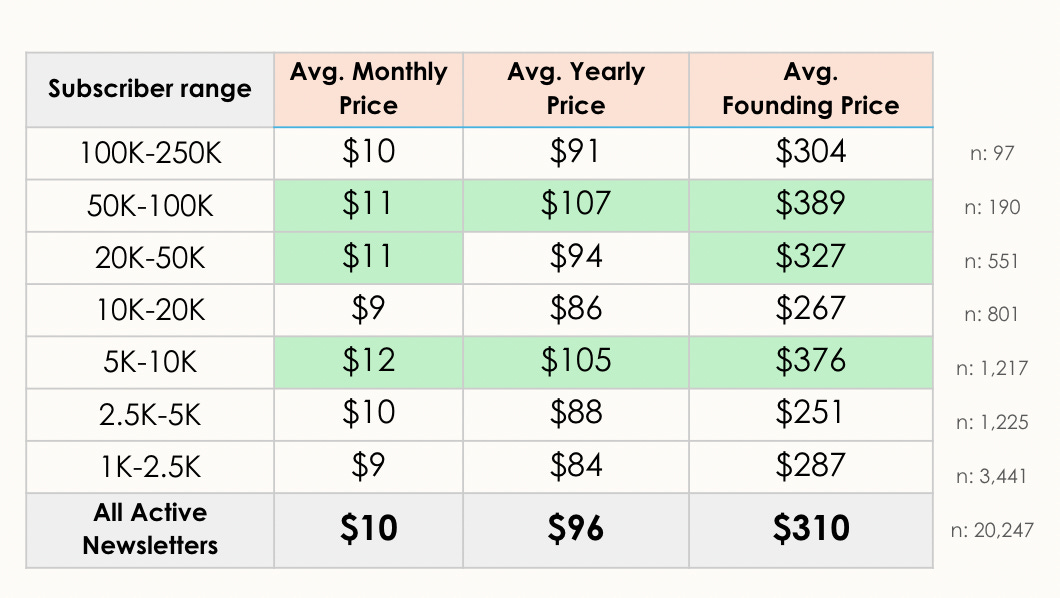Select the n: 1,217 sample size label
Screen dimensions: 1060x598
[992, 368]
